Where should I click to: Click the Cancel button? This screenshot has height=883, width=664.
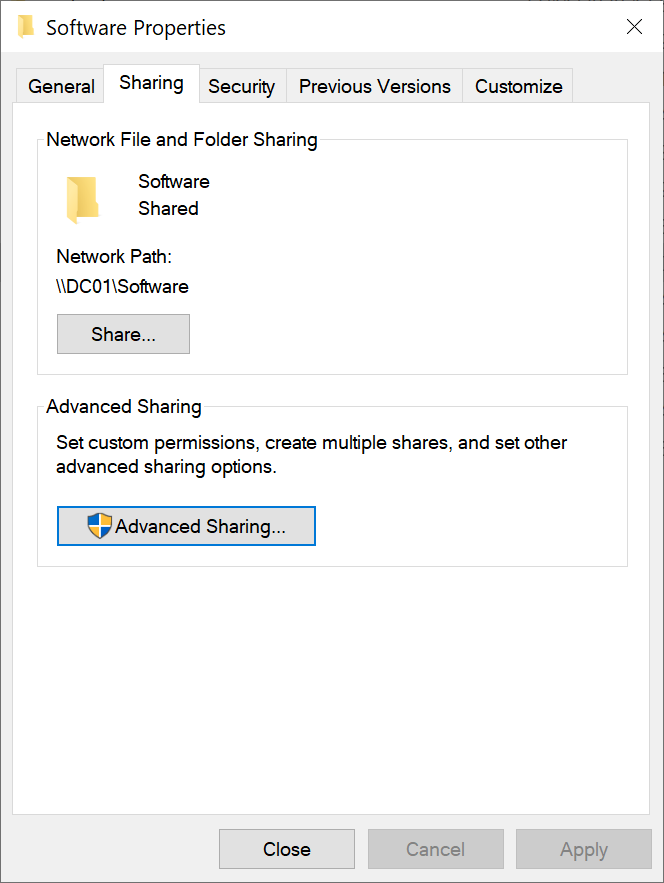tap(435, 849)
